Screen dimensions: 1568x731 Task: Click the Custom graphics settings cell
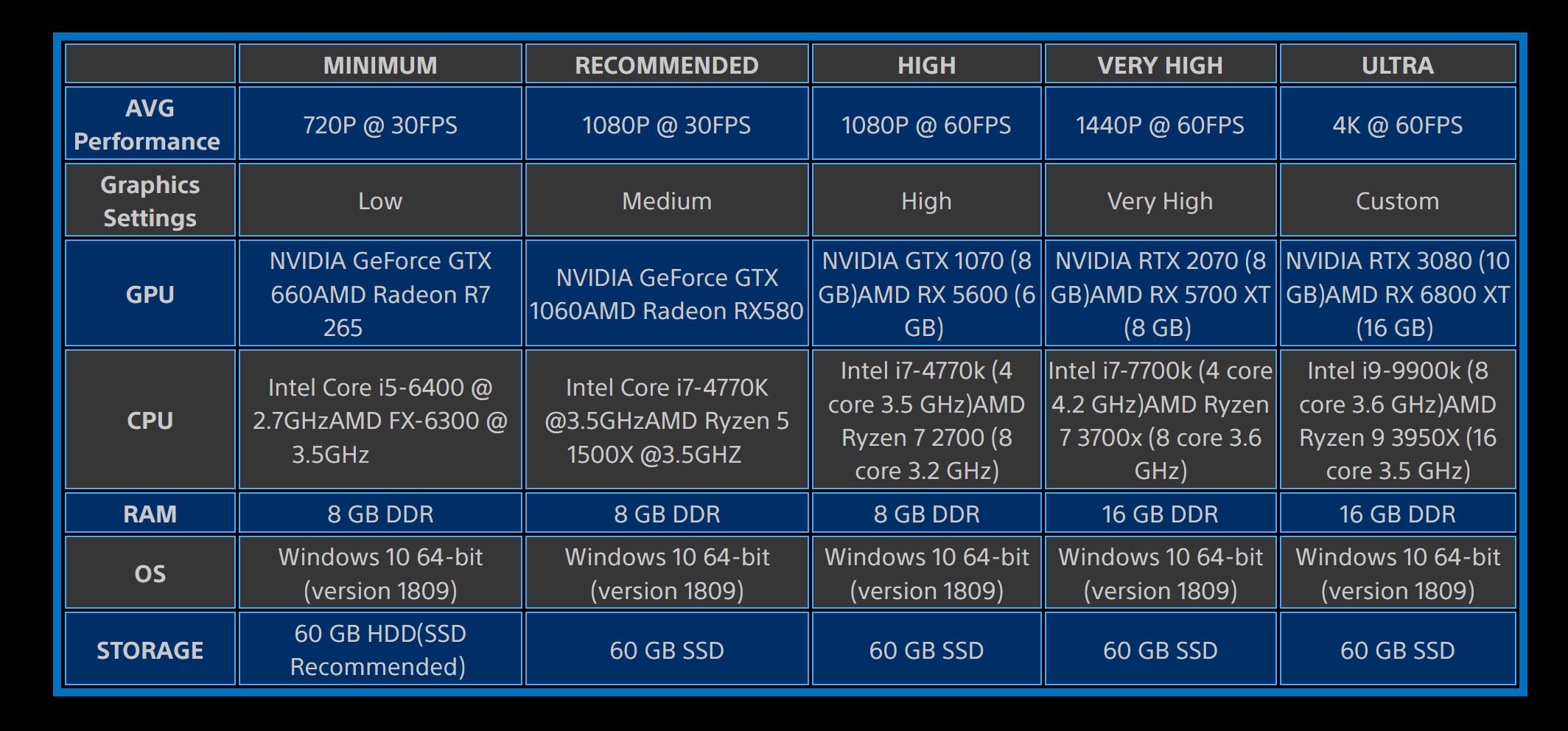click(x=1397, y=201)
